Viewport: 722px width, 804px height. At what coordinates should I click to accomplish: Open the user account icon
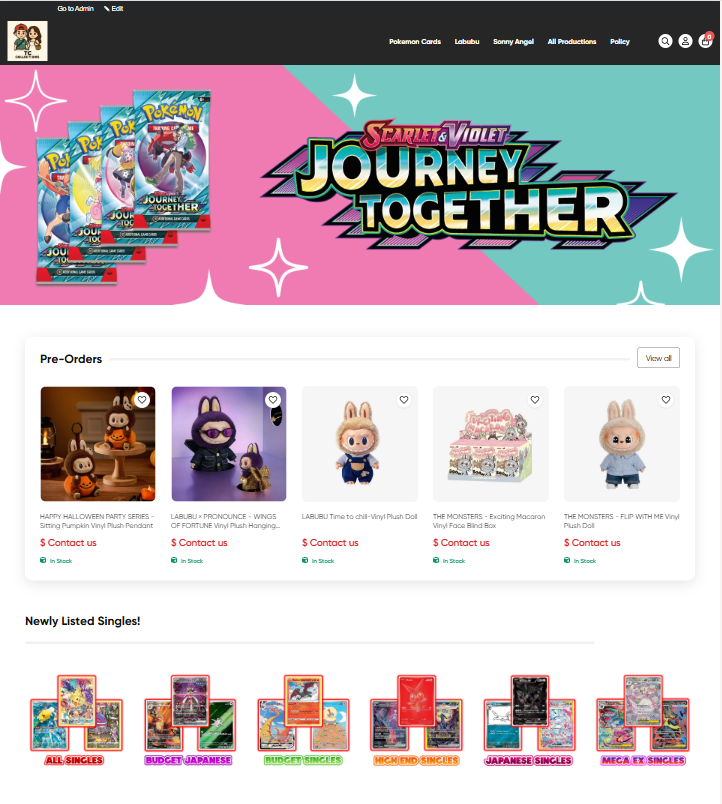[x=685, y=41]
